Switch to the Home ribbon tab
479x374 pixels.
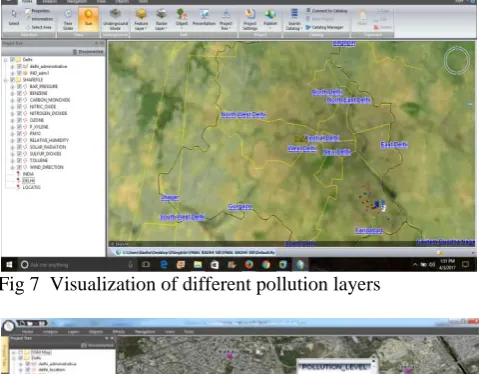[x=27, y=2]
